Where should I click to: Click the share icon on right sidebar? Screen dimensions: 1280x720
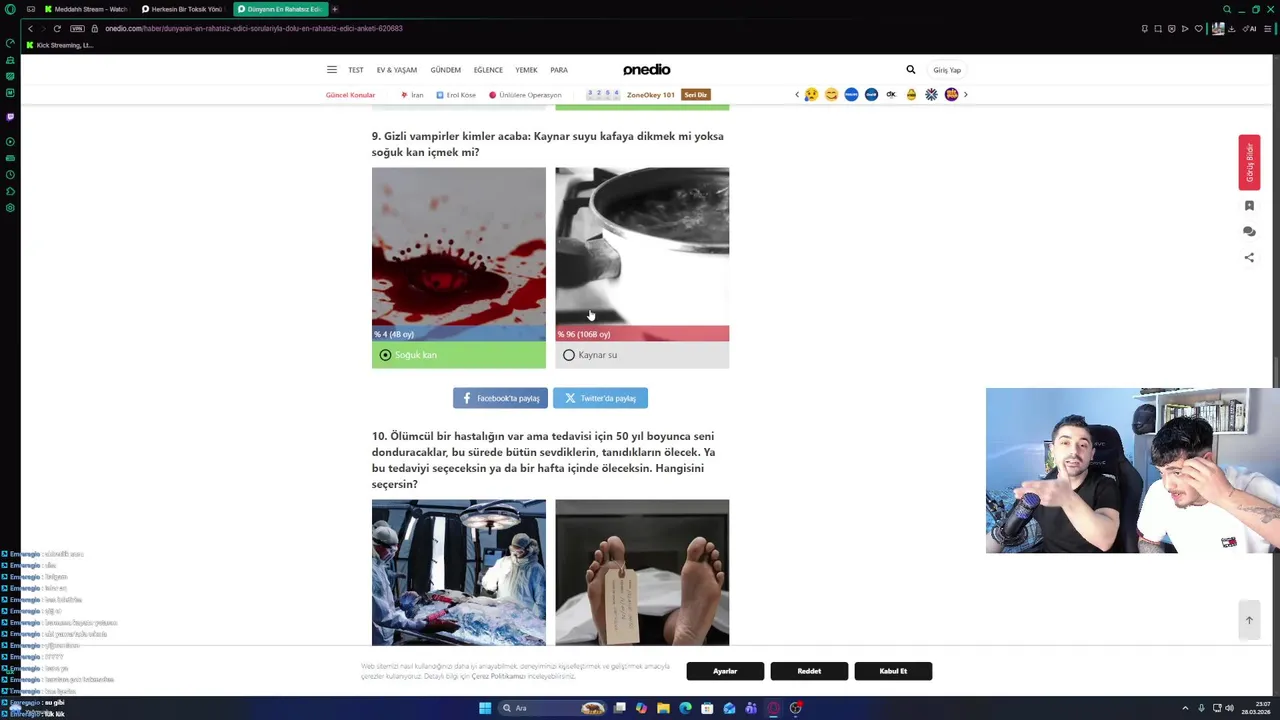(1249, 257)
